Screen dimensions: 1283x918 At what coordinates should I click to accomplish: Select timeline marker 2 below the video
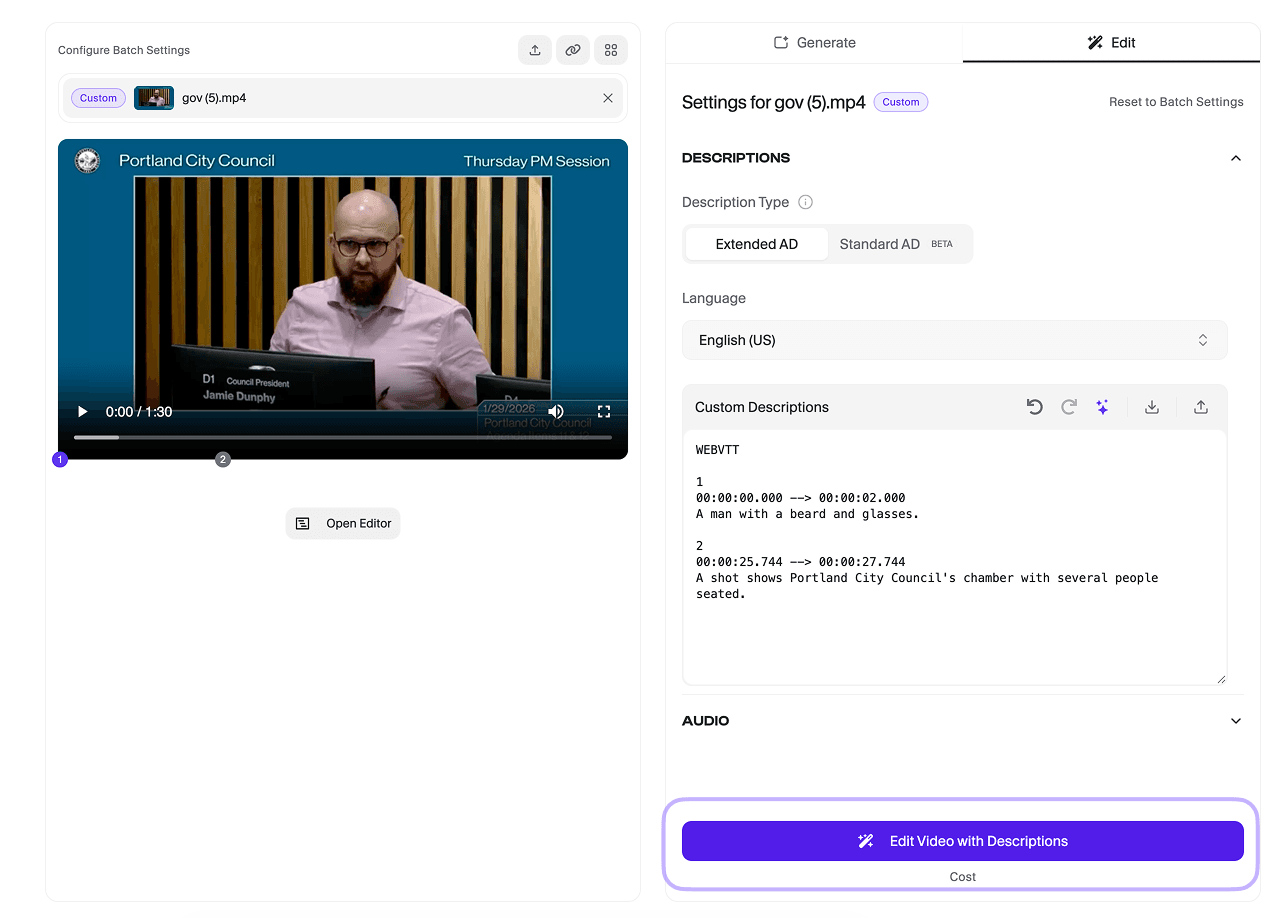pyautogui.click(x=222, y=459)
